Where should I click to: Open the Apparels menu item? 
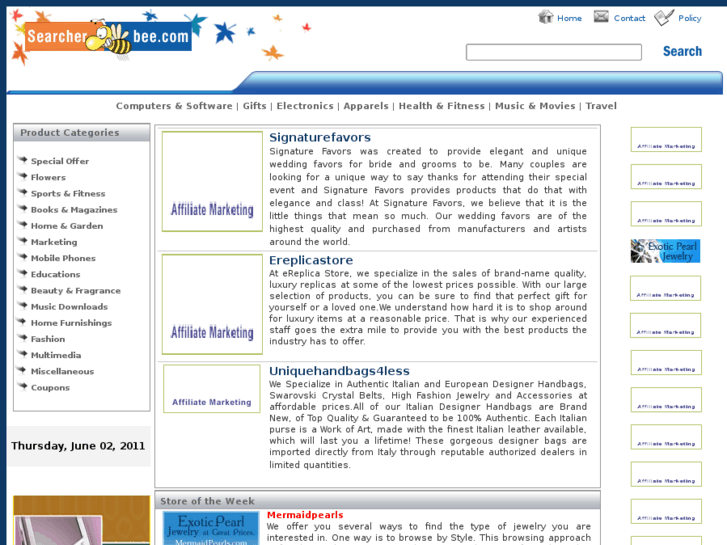366,106
